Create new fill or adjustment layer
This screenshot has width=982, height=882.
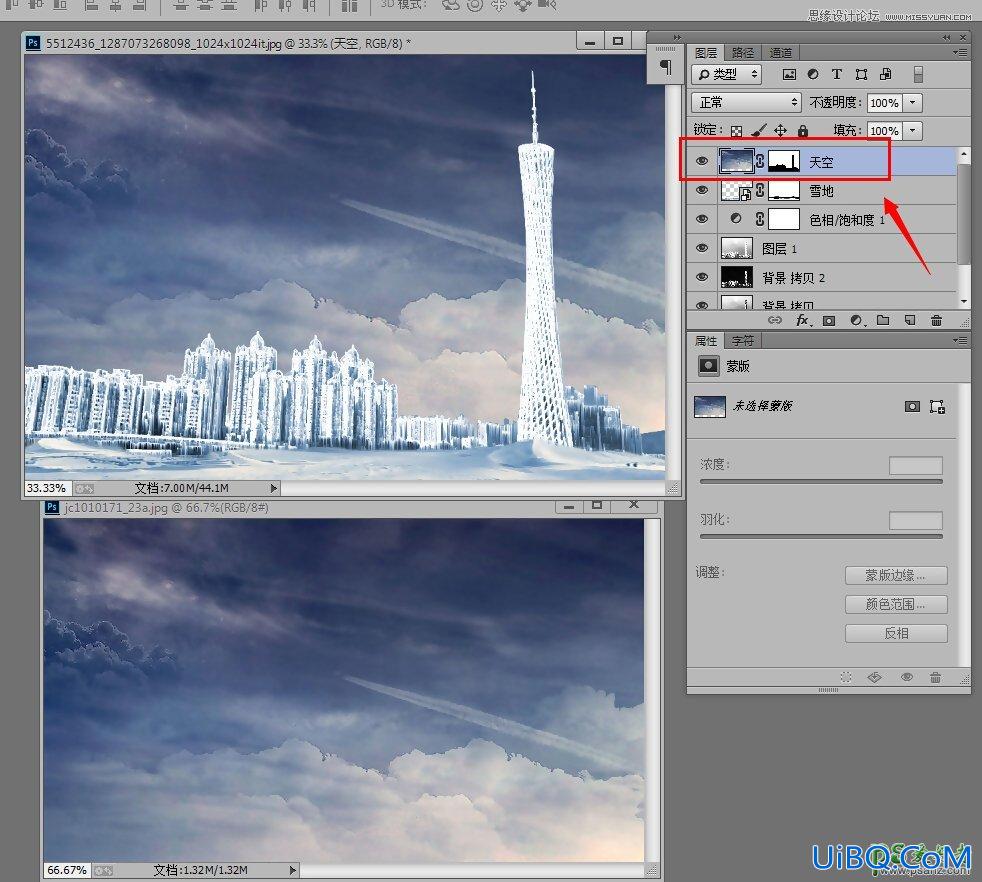[x=857, y=320]
